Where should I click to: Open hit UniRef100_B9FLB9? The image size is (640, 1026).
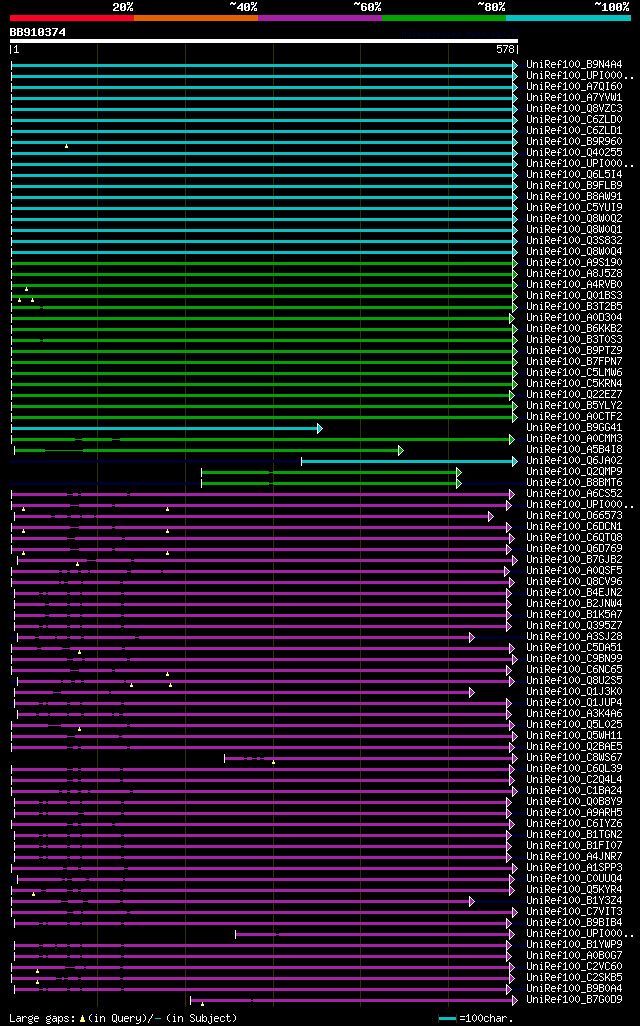(575, 185)
